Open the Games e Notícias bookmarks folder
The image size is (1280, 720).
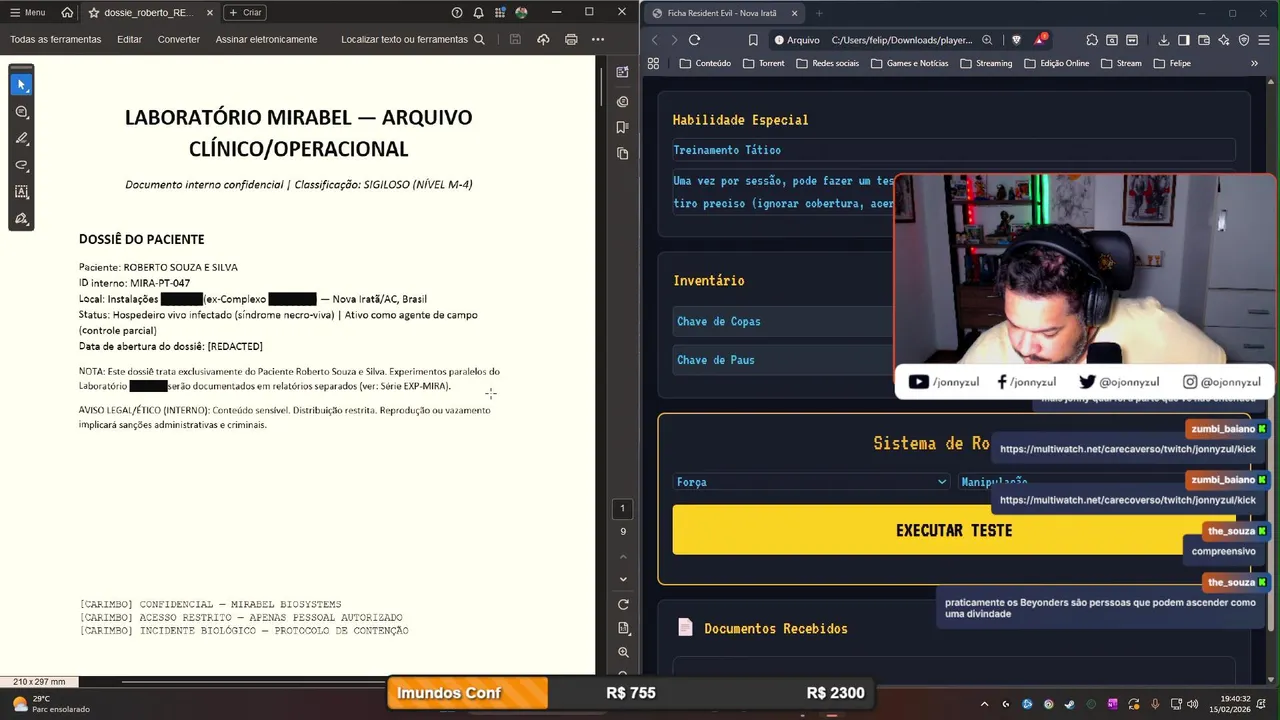(909, 63)
